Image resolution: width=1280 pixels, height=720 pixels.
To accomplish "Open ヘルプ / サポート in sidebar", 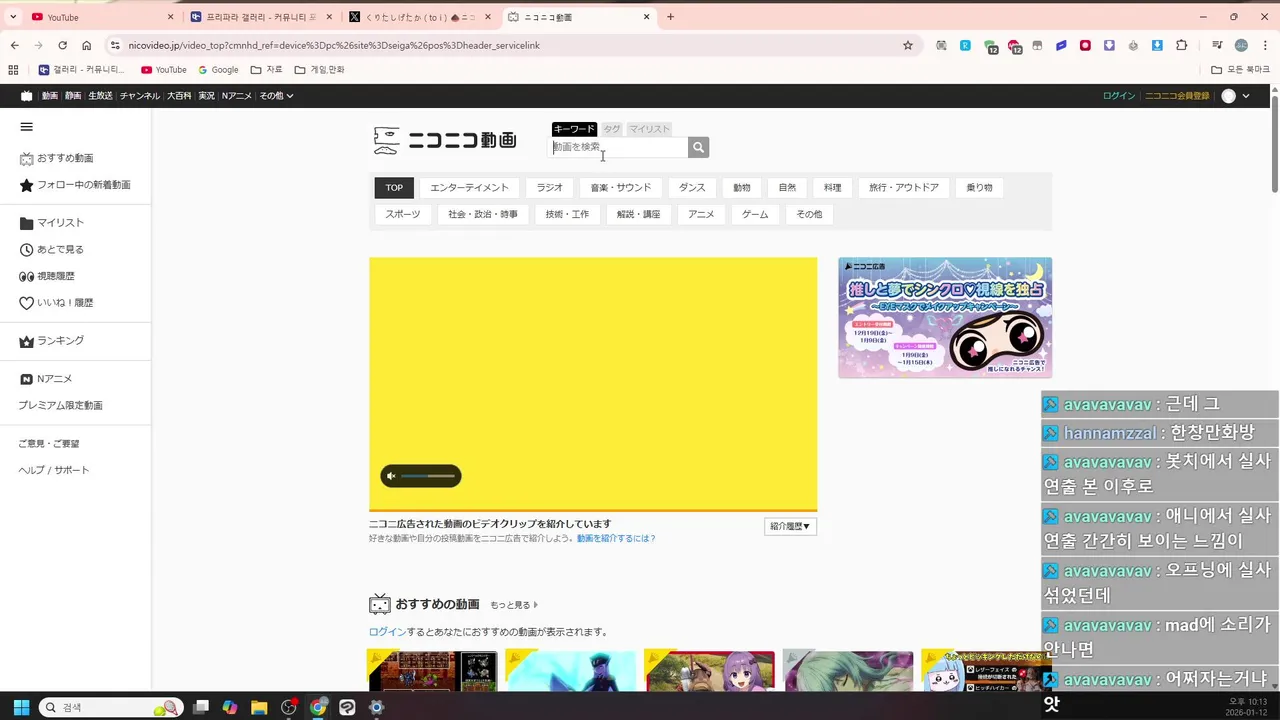I will coord(54,470).
